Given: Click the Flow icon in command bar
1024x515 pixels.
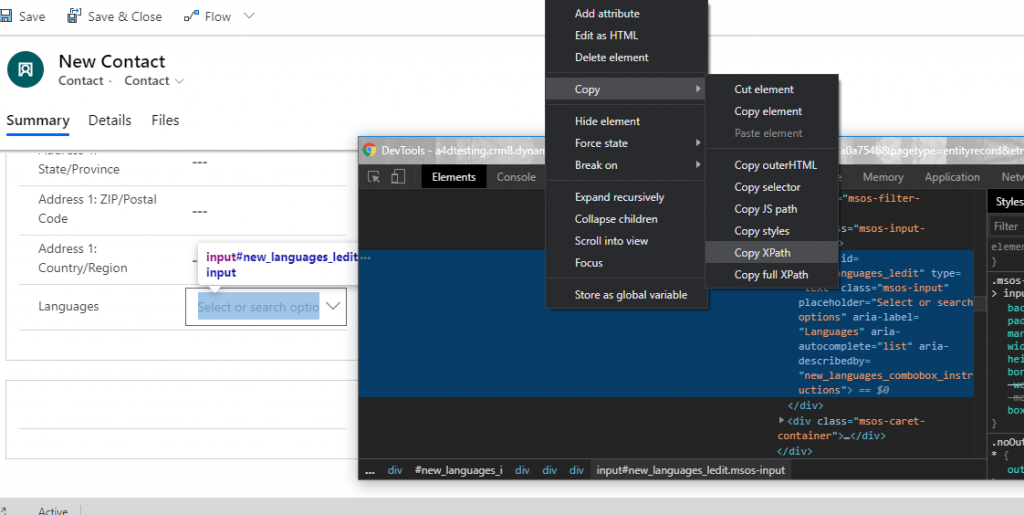Looking at the screenshot, I should [x=192, y=17].
